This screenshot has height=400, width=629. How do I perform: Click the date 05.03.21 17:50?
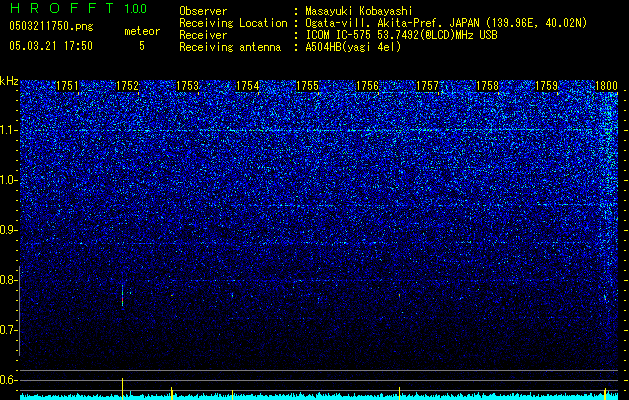tap(51, 46)
